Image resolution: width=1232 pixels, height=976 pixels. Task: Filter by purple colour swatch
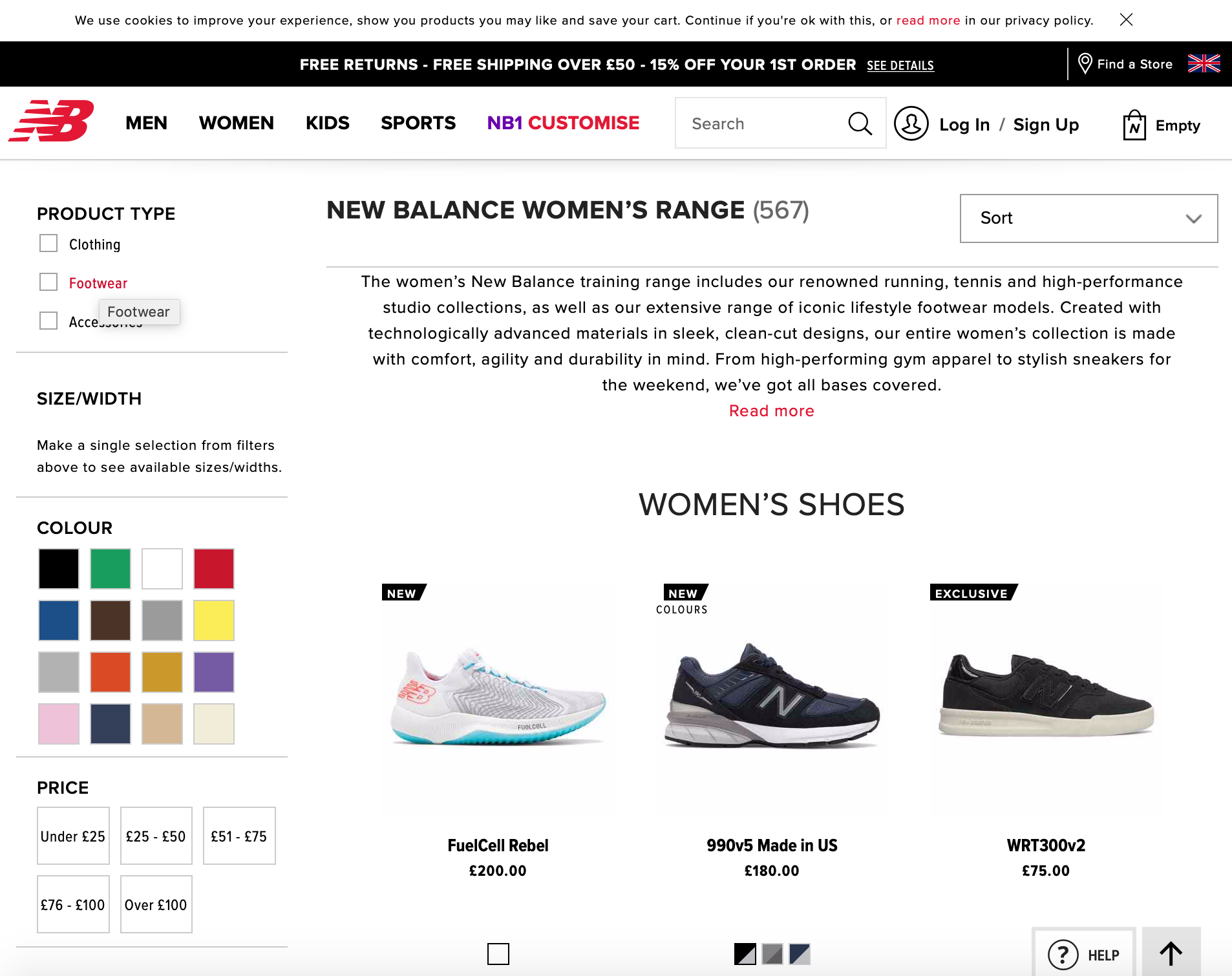click(214, 672)
